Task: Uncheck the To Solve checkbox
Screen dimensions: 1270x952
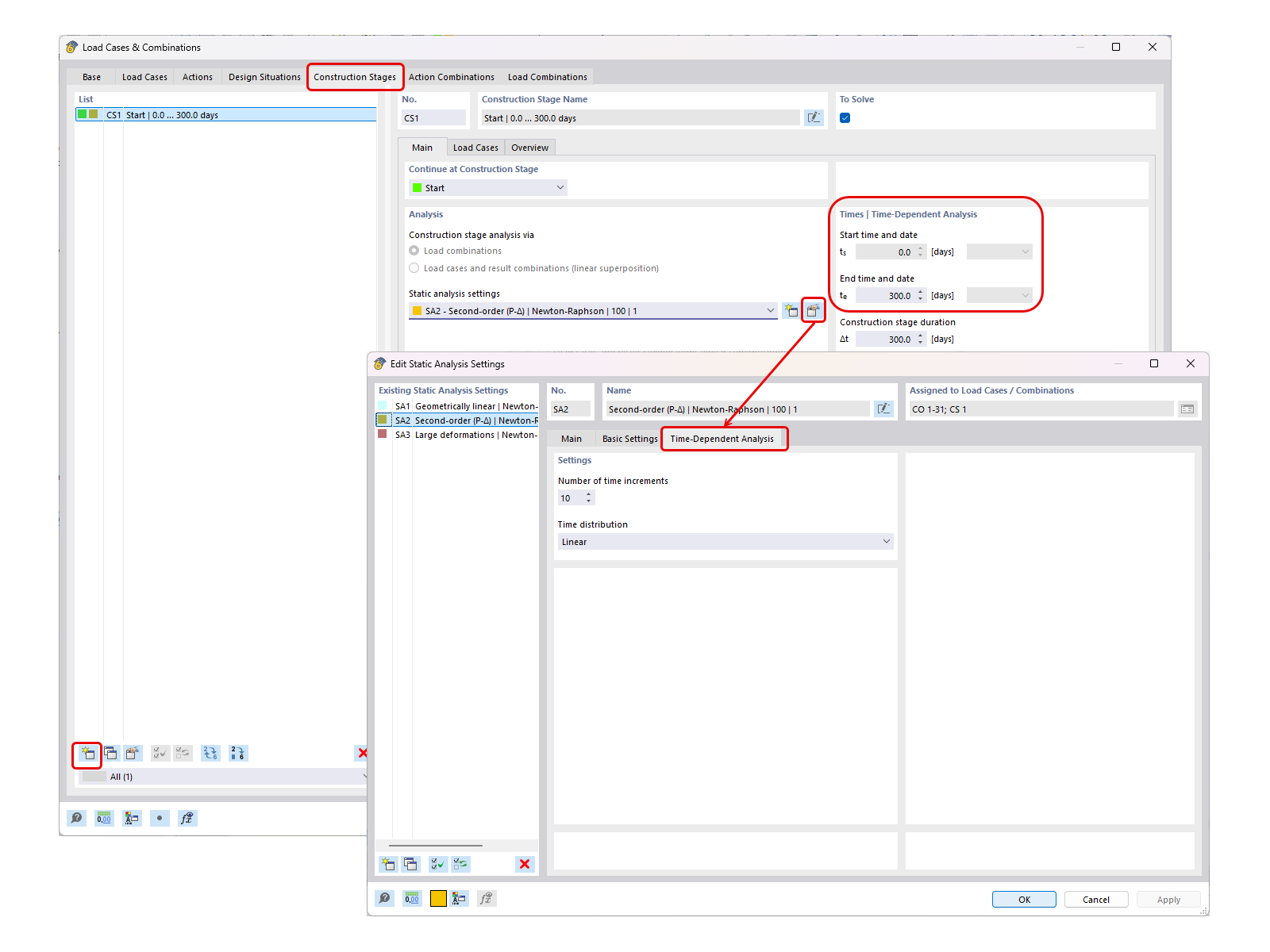Action: [845, 117]
